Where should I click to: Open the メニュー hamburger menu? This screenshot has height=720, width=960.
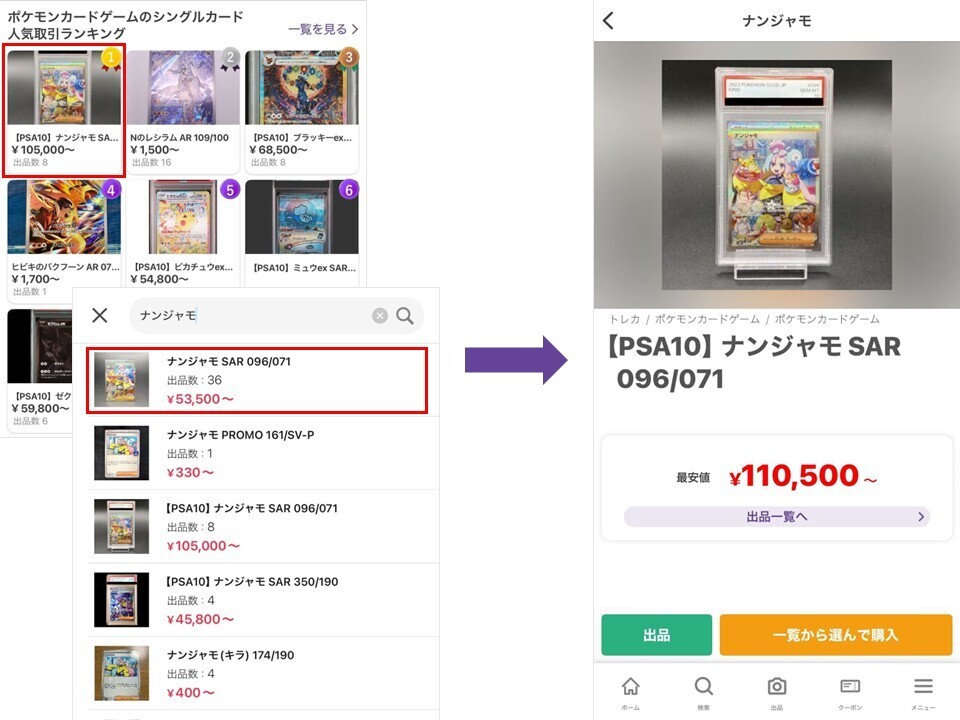pos(923,691)
